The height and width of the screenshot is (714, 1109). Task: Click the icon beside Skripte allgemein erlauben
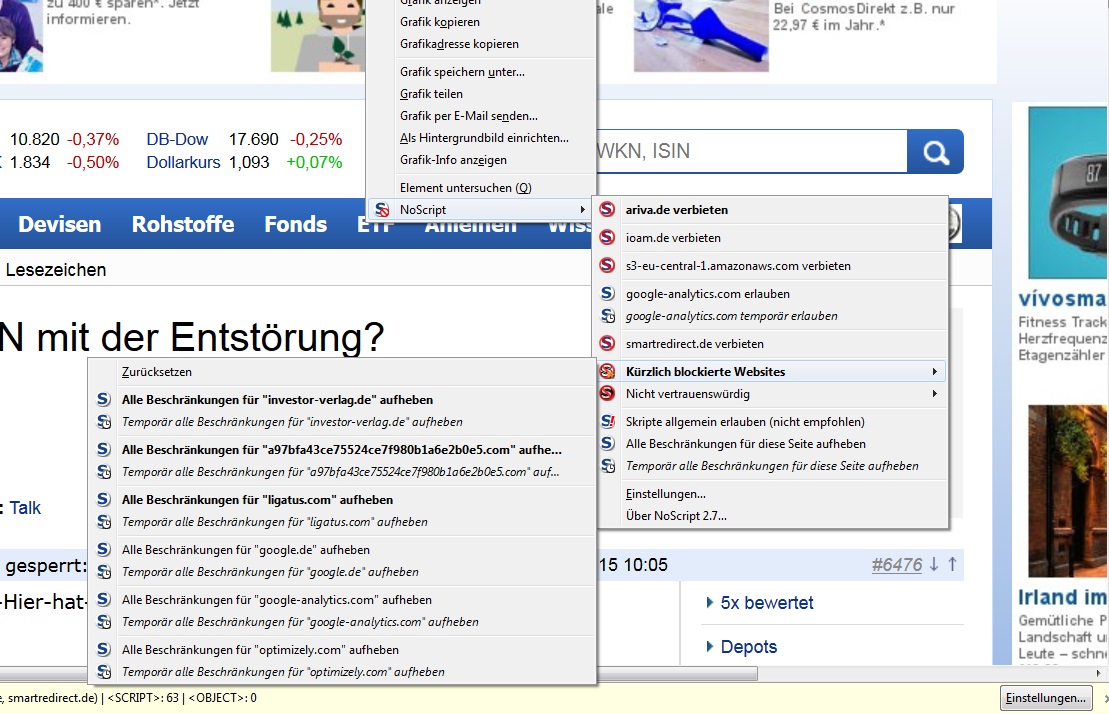[608, 422]
